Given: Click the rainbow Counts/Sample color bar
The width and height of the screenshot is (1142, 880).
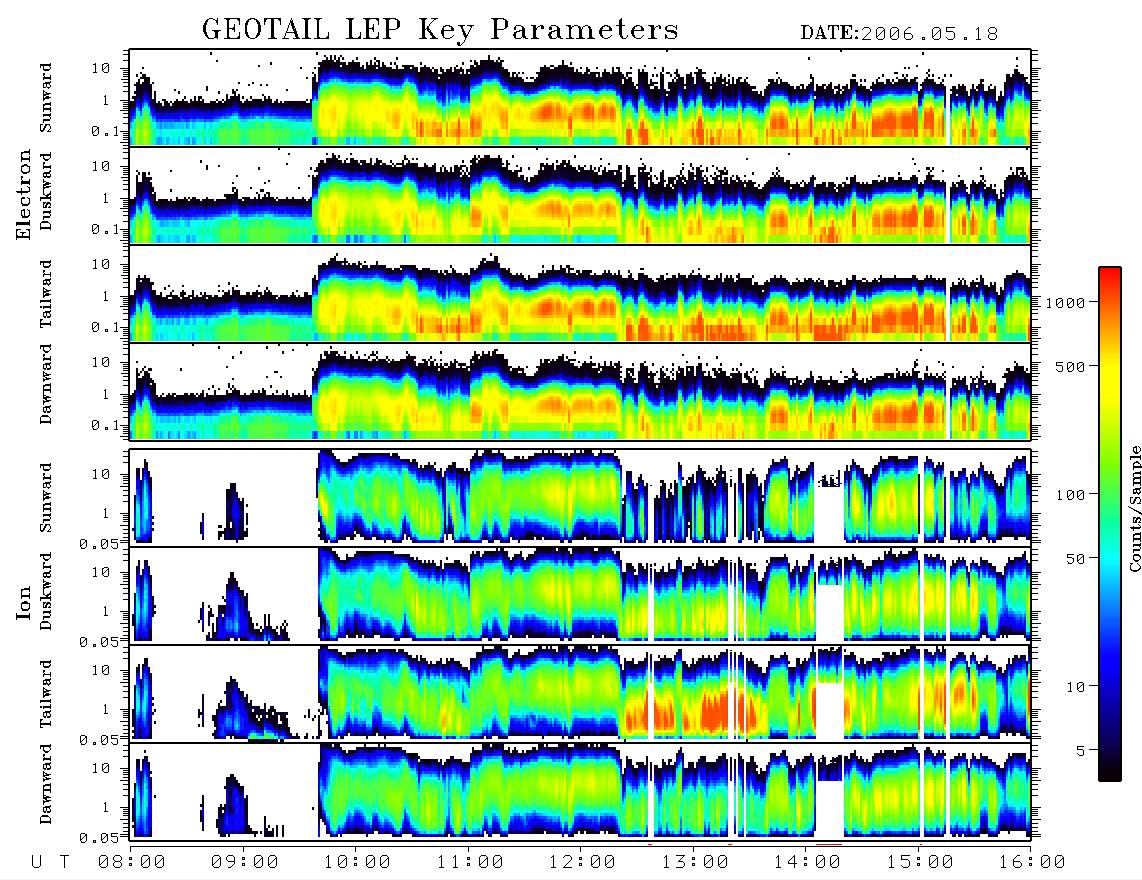Looking at the screenshot, I should 1110,524.
